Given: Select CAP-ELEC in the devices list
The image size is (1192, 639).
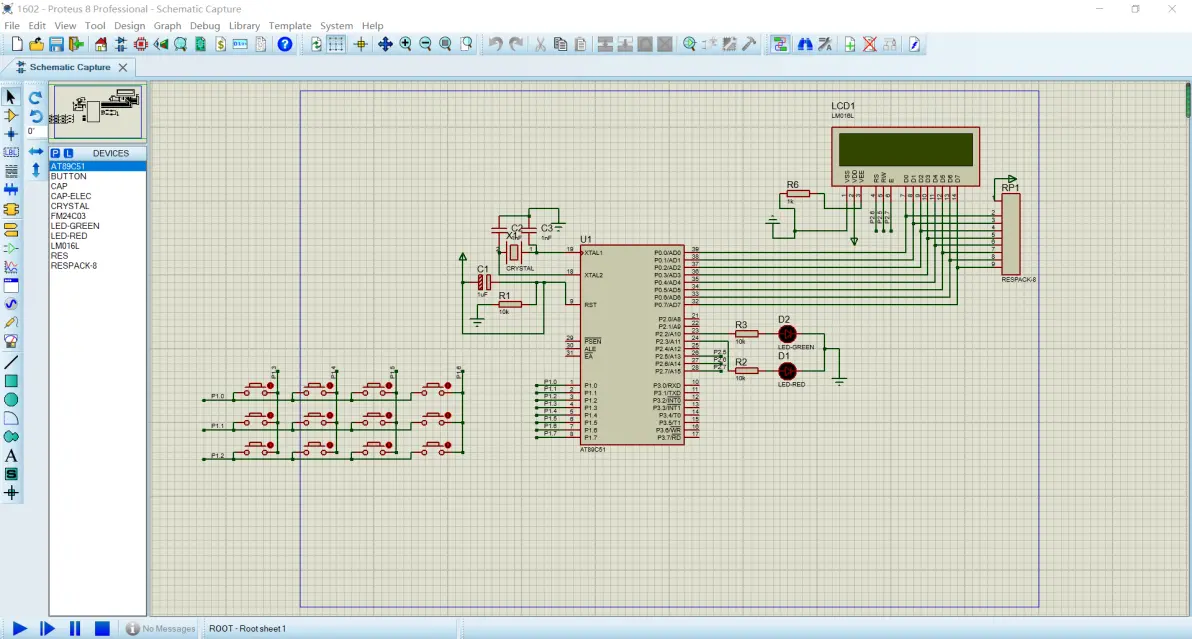Looking at the screenshot, I should [97, 196].
